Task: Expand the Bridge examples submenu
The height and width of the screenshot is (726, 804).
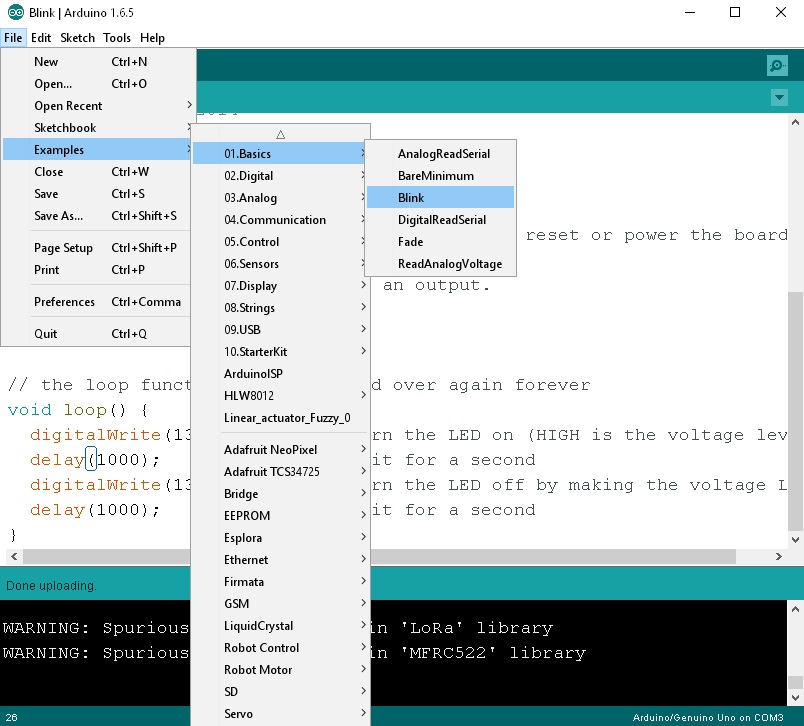Action: click(x=280, y=494)
